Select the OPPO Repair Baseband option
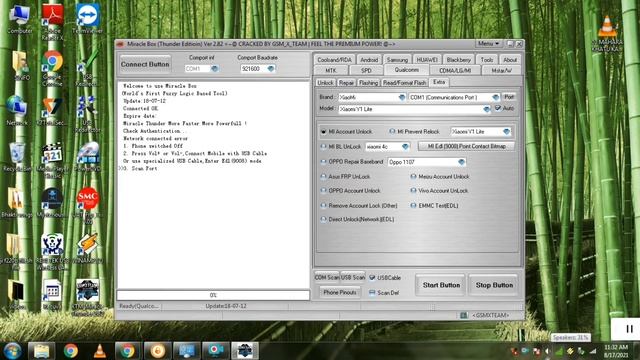 click(x=324, y=162)
